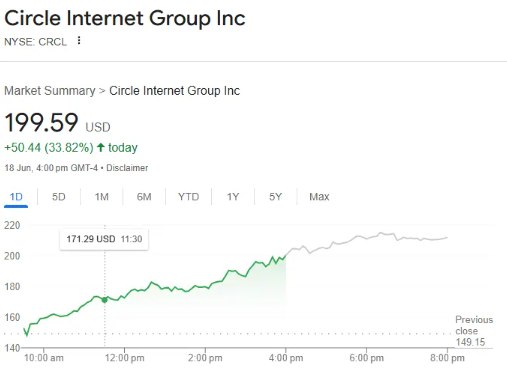
Task: Switch to the 5D chart view
Action: tap(59, 197)
